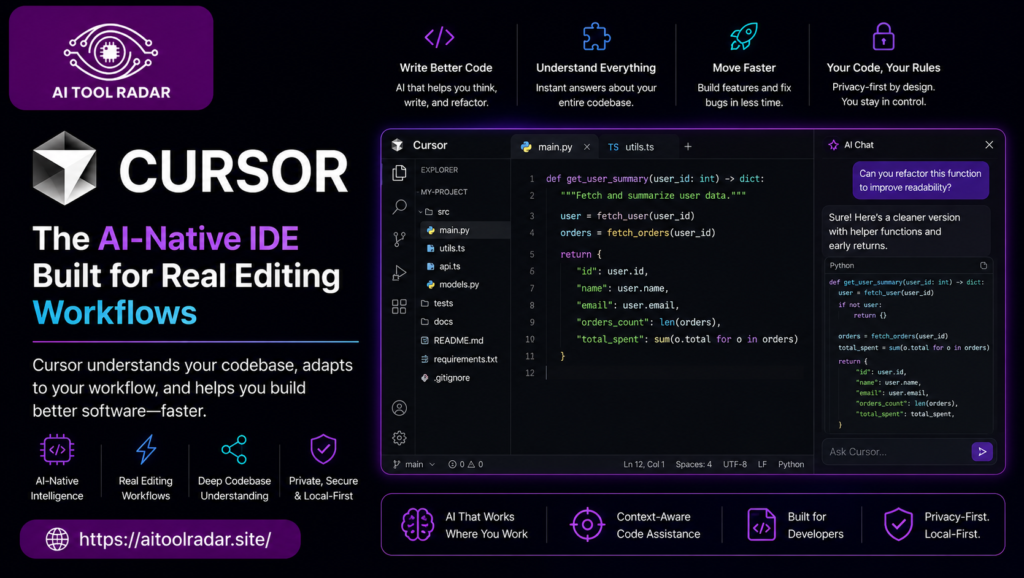Image resolution: width=1024 pixels, height=578 pixels.
Task: Click LF line ending in status bar
Action: [x=762, y=464]
